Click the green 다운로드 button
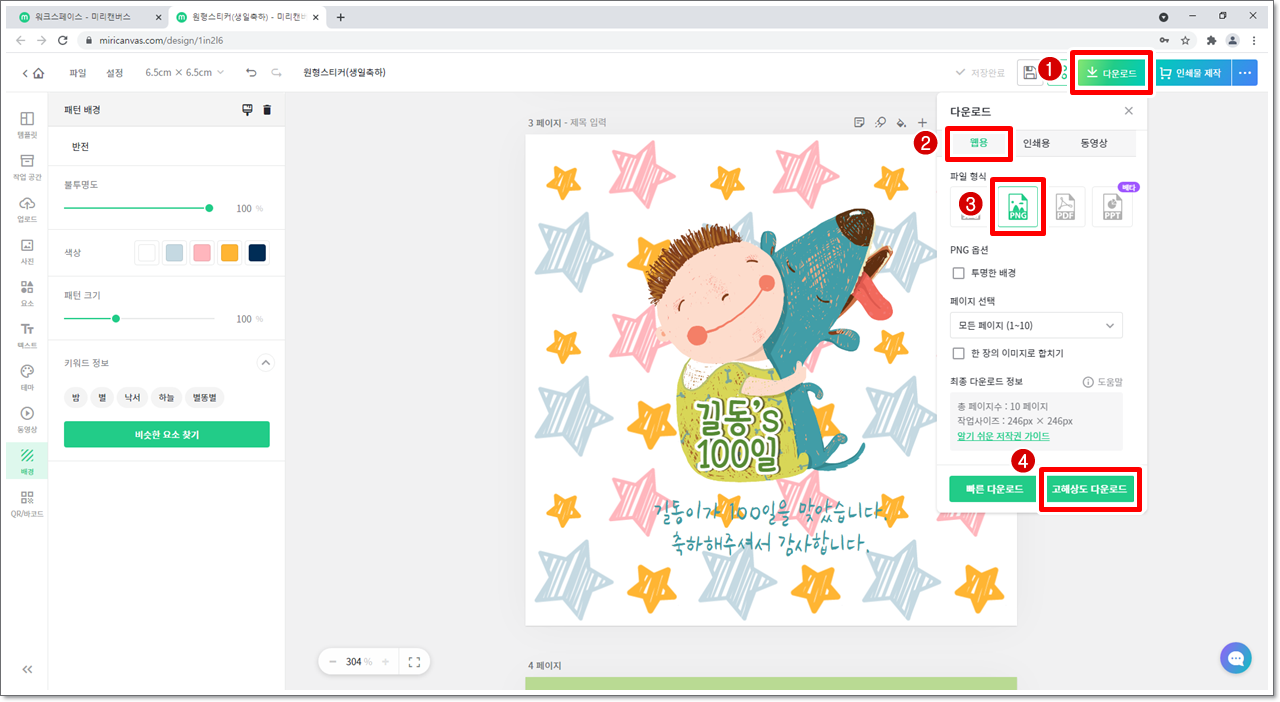1280x702 pixels. 1111,73
